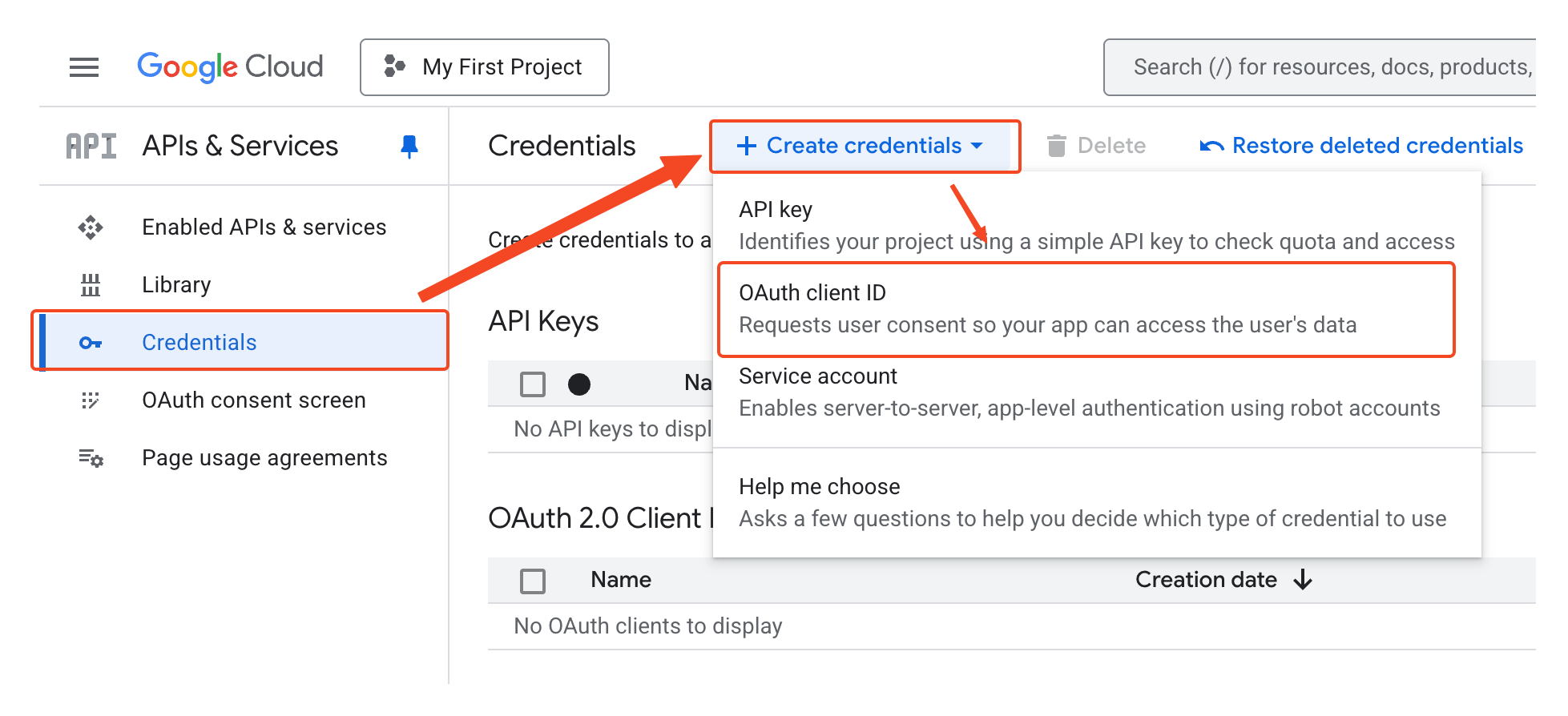Click the black status circle in API Keys header
1568x716 pixels.
click(x=579, y=384)
